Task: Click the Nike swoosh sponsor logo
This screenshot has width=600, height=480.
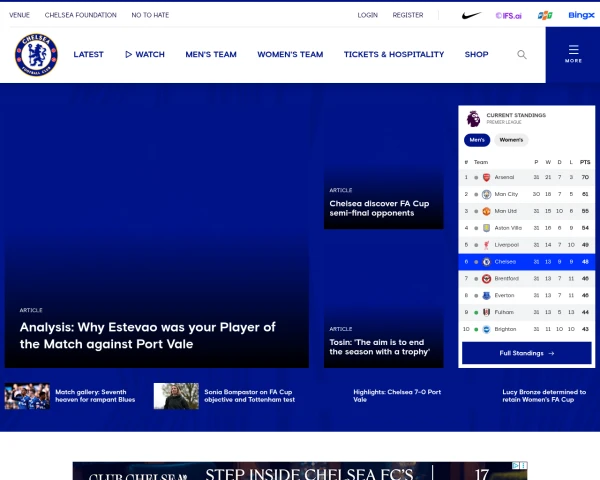Action: click(x=471, y=15)
